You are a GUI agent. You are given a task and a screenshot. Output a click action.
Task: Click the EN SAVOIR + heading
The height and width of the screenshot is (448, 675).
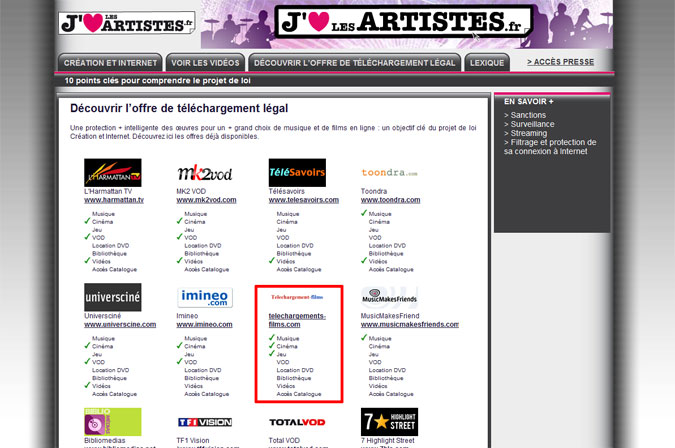coord(529,102)
